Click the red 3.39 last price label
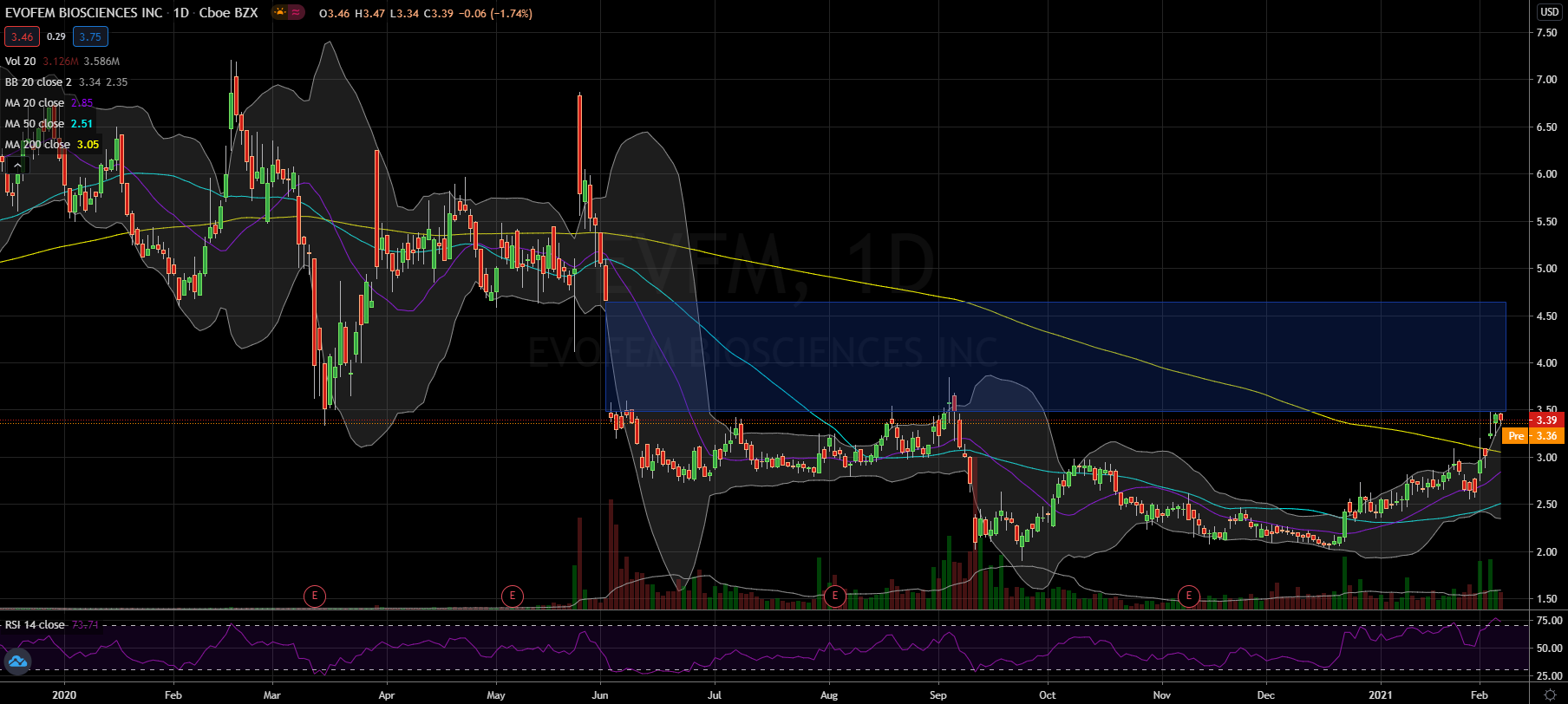The height and width of the screenshot is (704, 1568). 1547,420
